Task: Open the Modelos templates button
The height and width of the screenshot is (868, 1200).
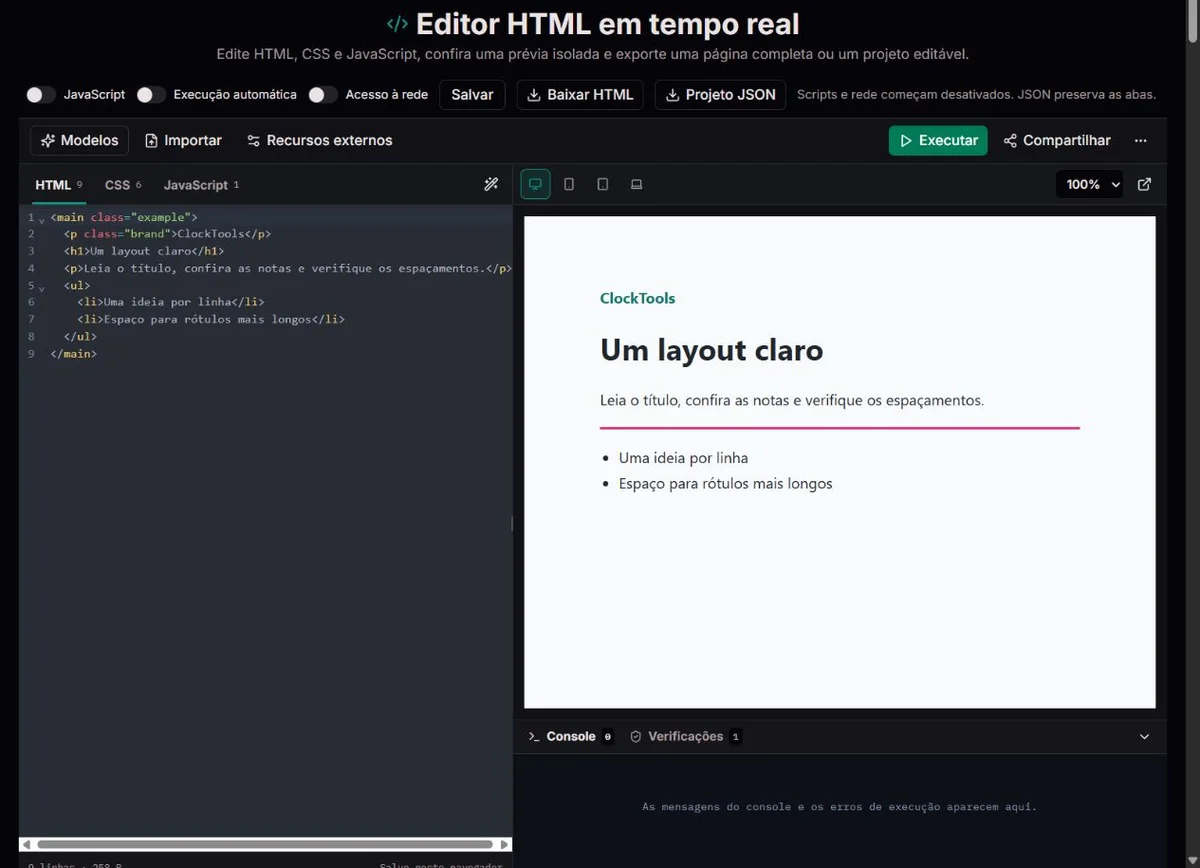Action: click(79, 141)
